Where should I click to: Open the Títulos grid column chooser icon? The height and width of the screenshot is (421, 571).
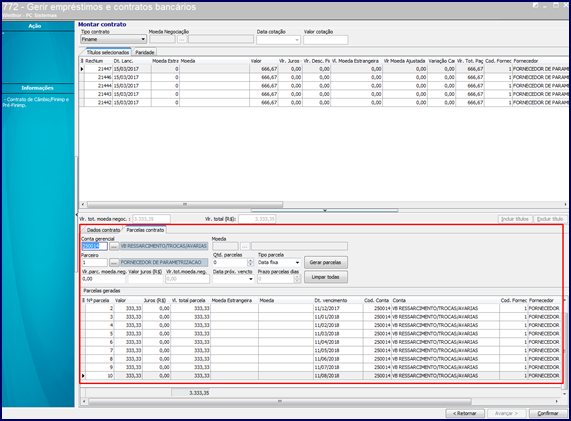82,61
